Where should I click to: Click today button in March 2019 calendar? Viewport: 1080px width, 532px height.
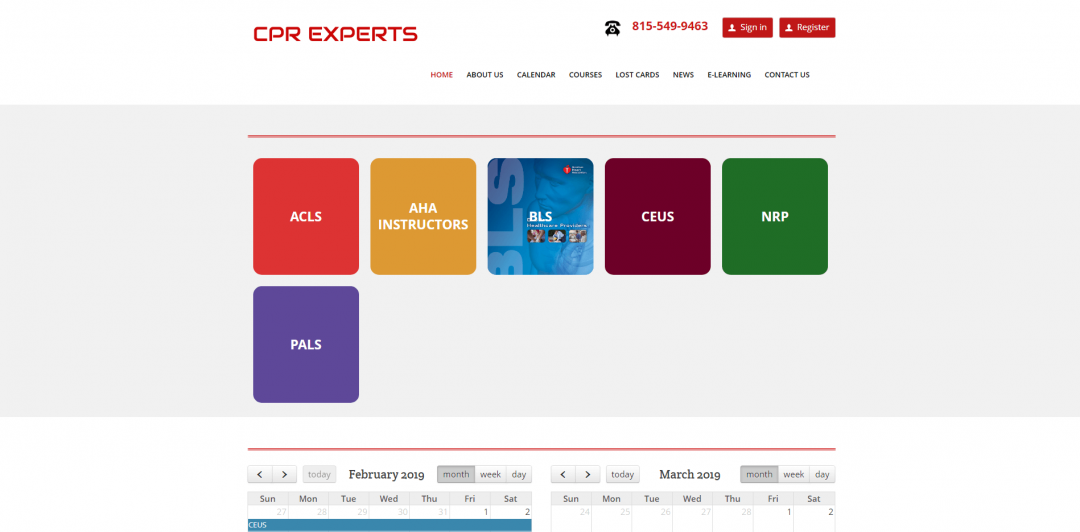click(623, 474)
